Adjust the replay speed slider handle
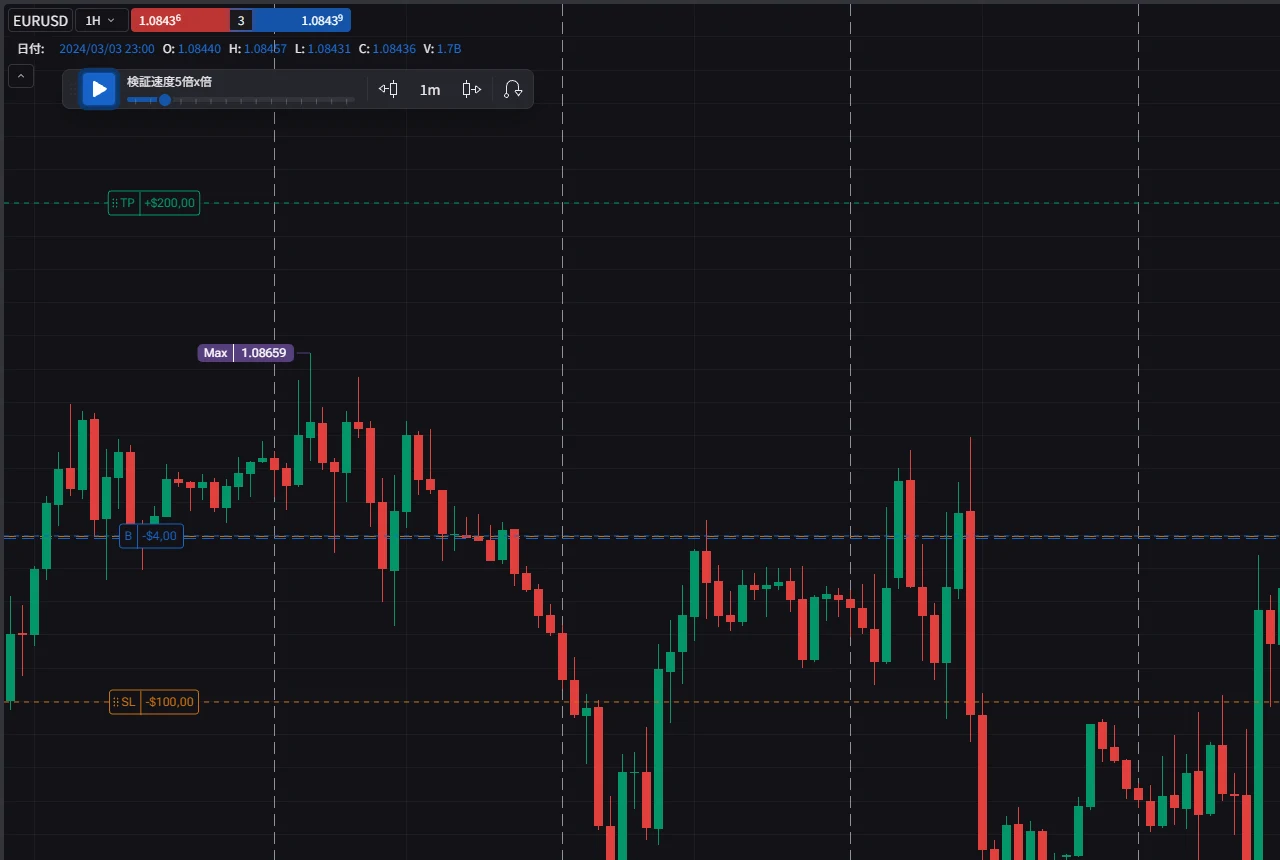The width and height of the screenshot is (1280, 860). (x=165, y=100)
